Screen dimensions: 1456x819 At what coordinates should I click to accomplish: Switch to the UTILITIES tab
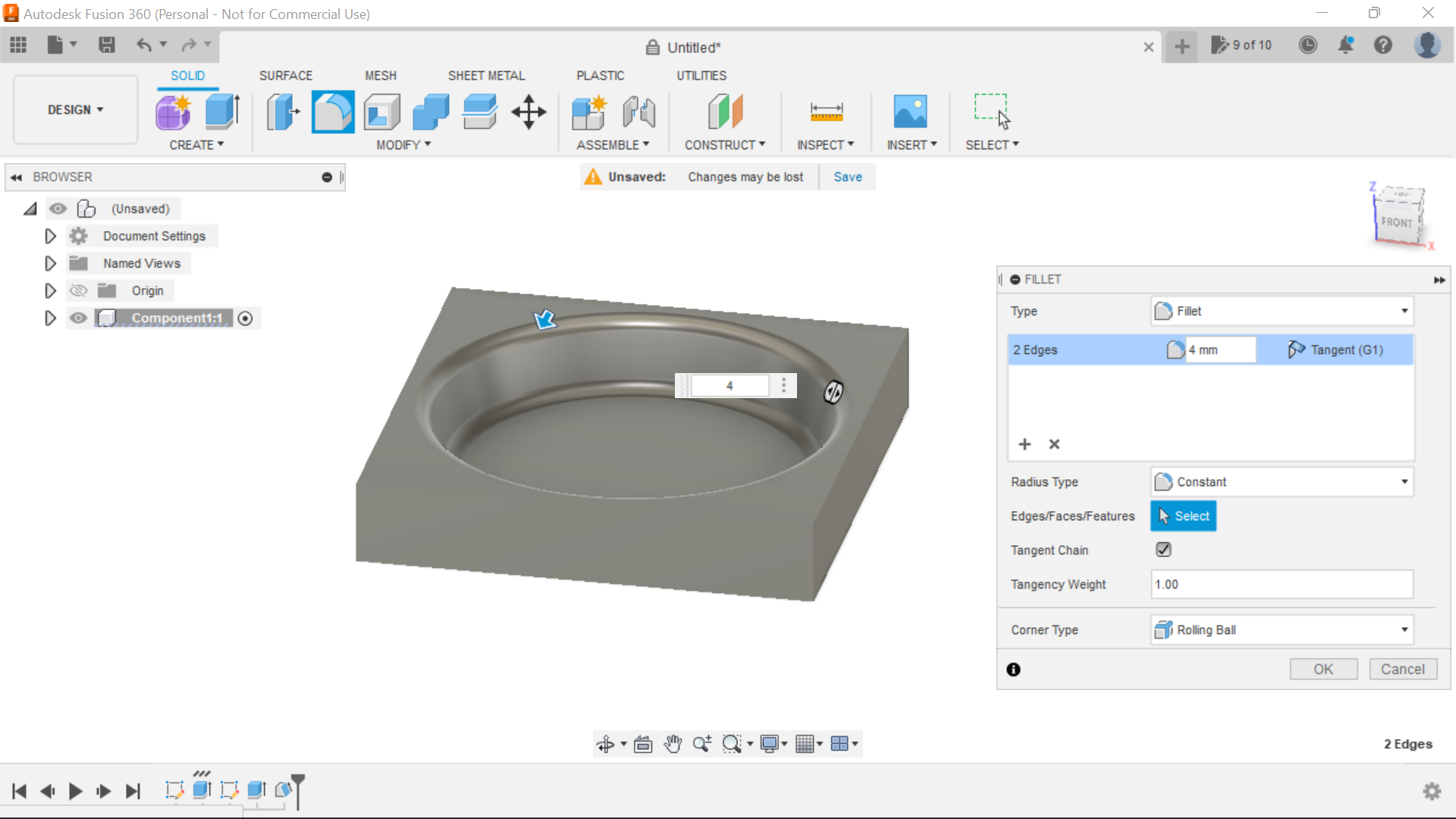coord(701,75)
